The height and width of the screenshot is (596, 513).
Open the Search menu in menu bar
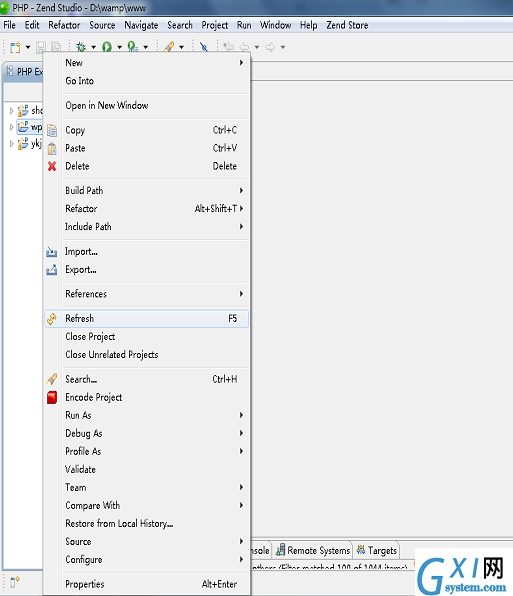coord(180,25)
